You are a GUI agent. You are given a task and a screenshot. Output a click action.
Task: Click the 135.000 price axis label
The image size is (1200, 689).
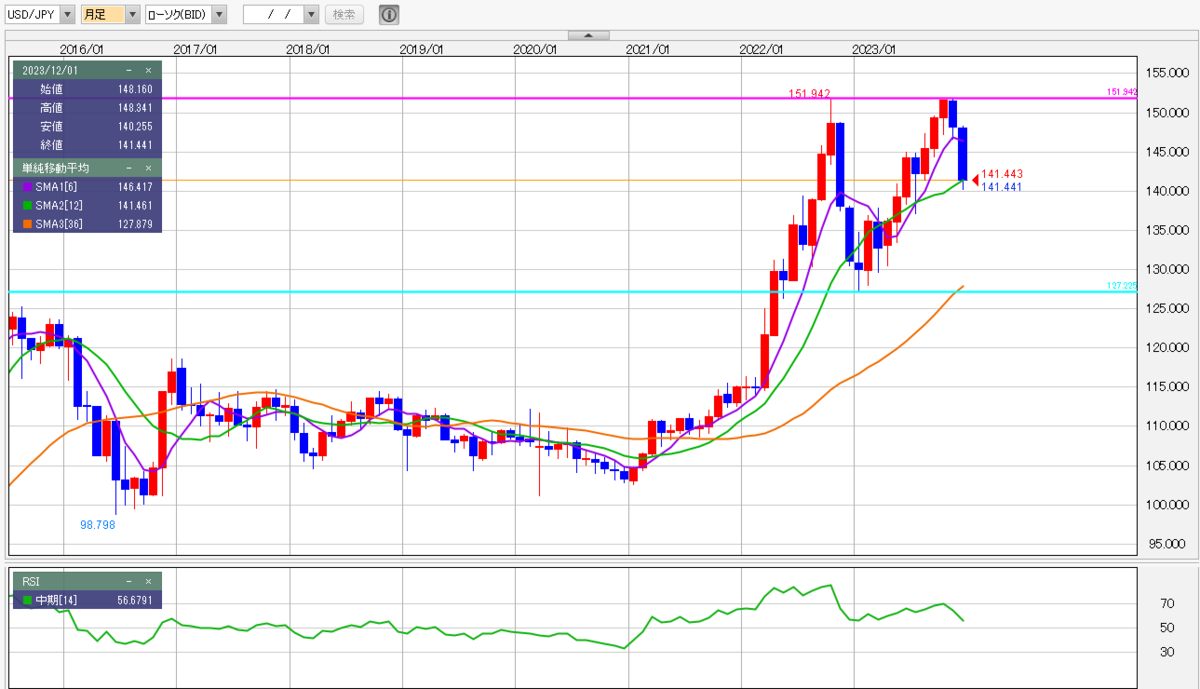pyautogui.click(x=1166, y=230)
